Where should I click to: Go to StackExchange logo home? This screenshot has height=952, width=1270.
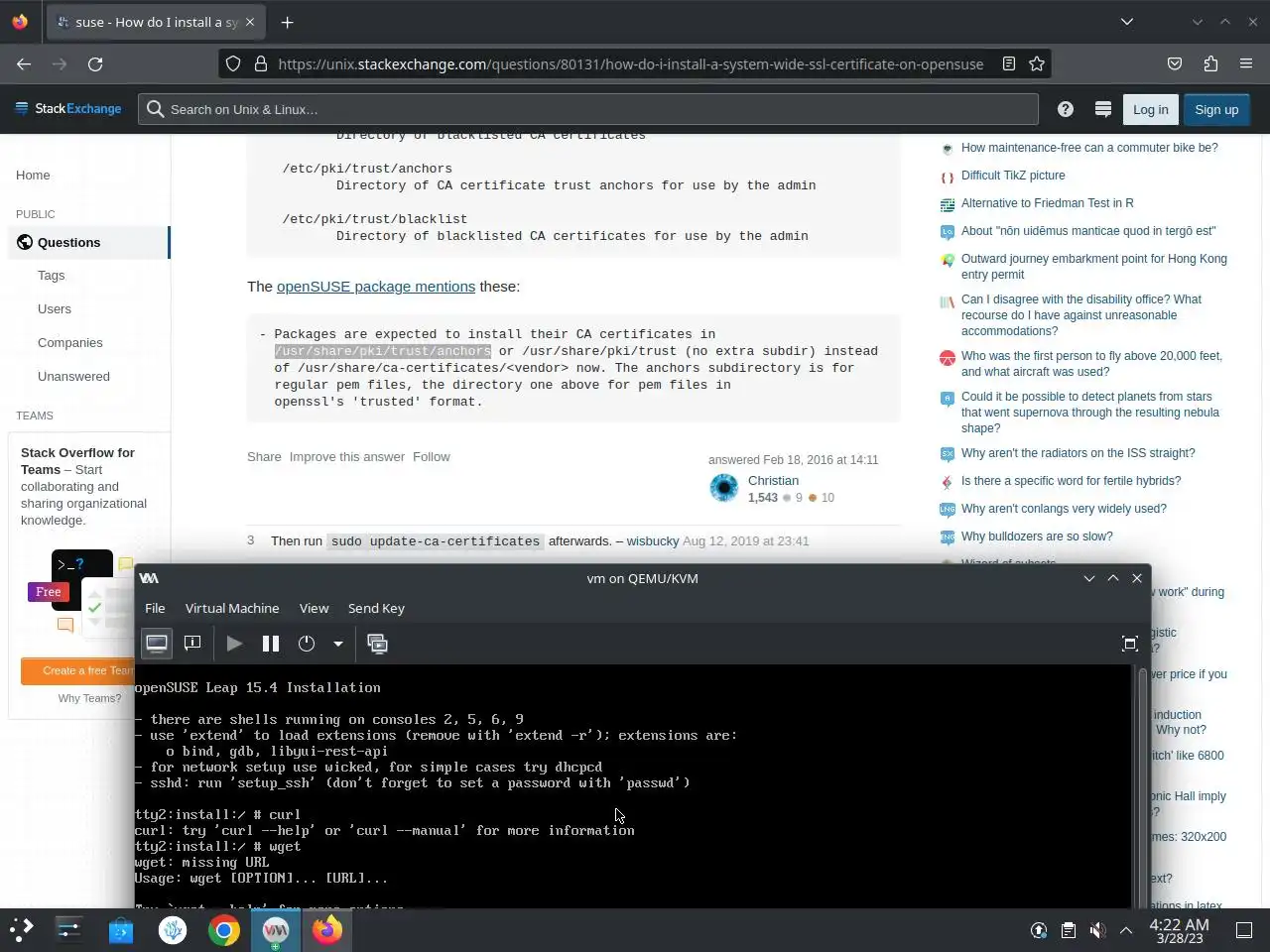68,108
